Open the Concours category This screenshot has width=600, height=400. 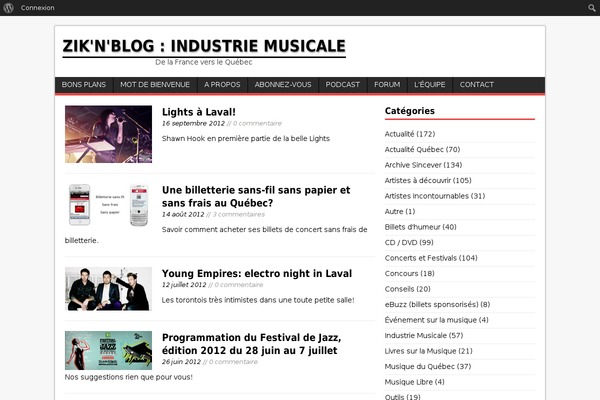(409, 274)
